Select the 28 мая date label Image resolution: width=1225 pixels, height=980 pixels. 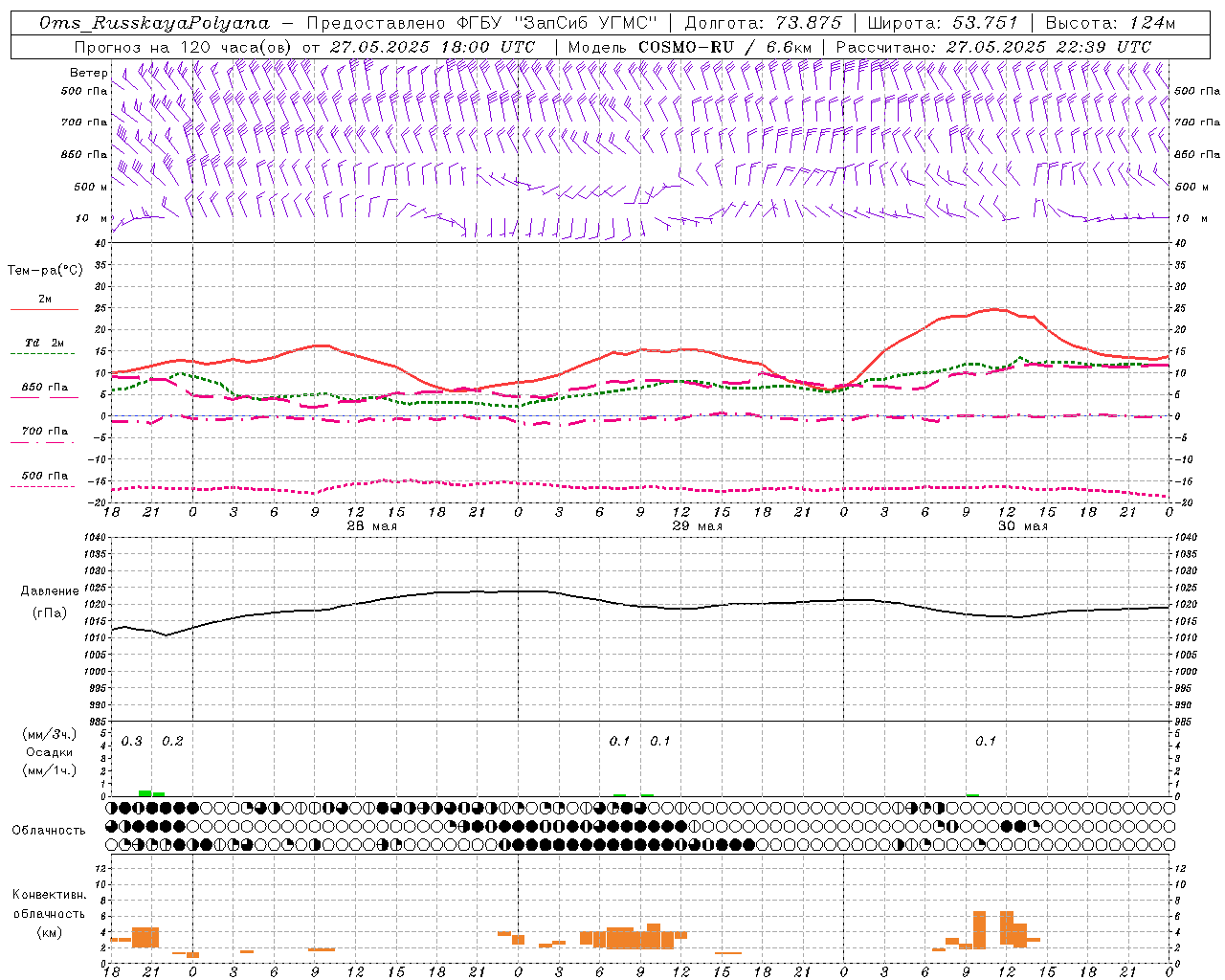pos(371,526)
